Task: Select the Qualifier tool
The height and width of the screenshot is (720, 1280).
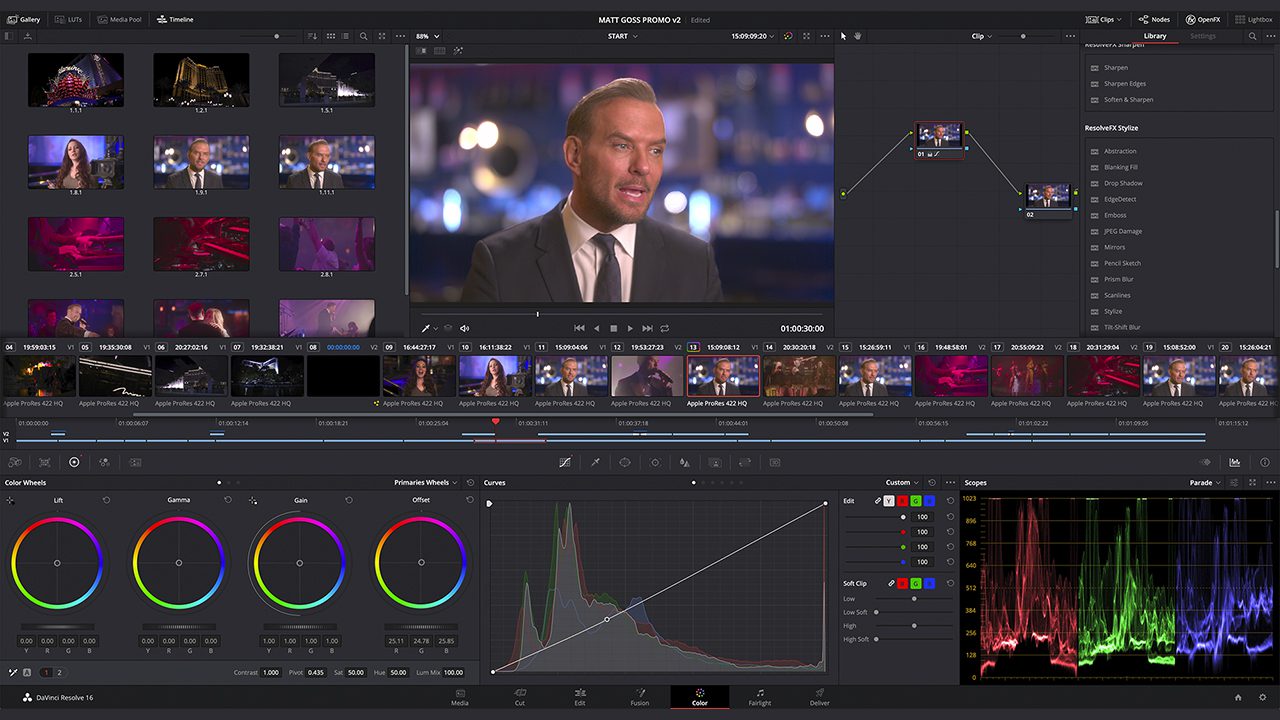Action: click(x=595, y=462)
